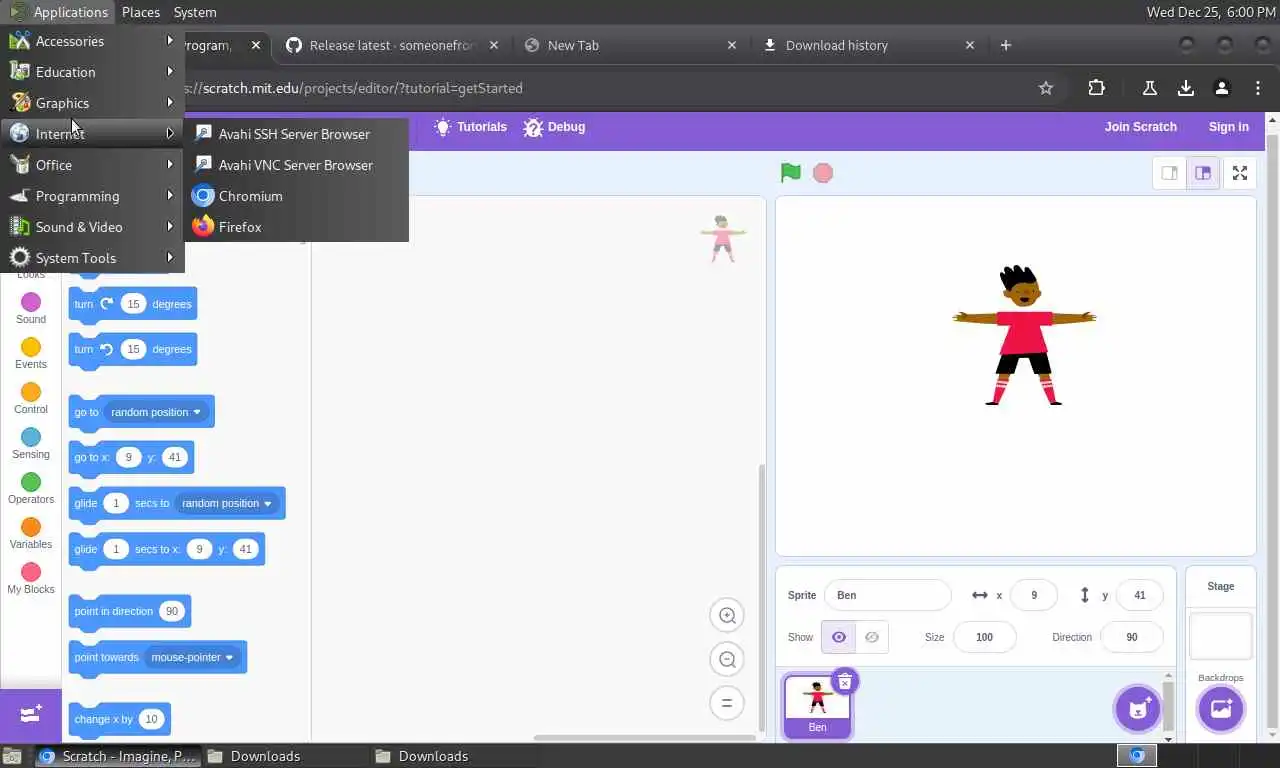The height and width of the screenshot is (768, 1280).
Task: Click the Sprite name field showing Ben
Action: pyautogui.click(x=888, y=595)
